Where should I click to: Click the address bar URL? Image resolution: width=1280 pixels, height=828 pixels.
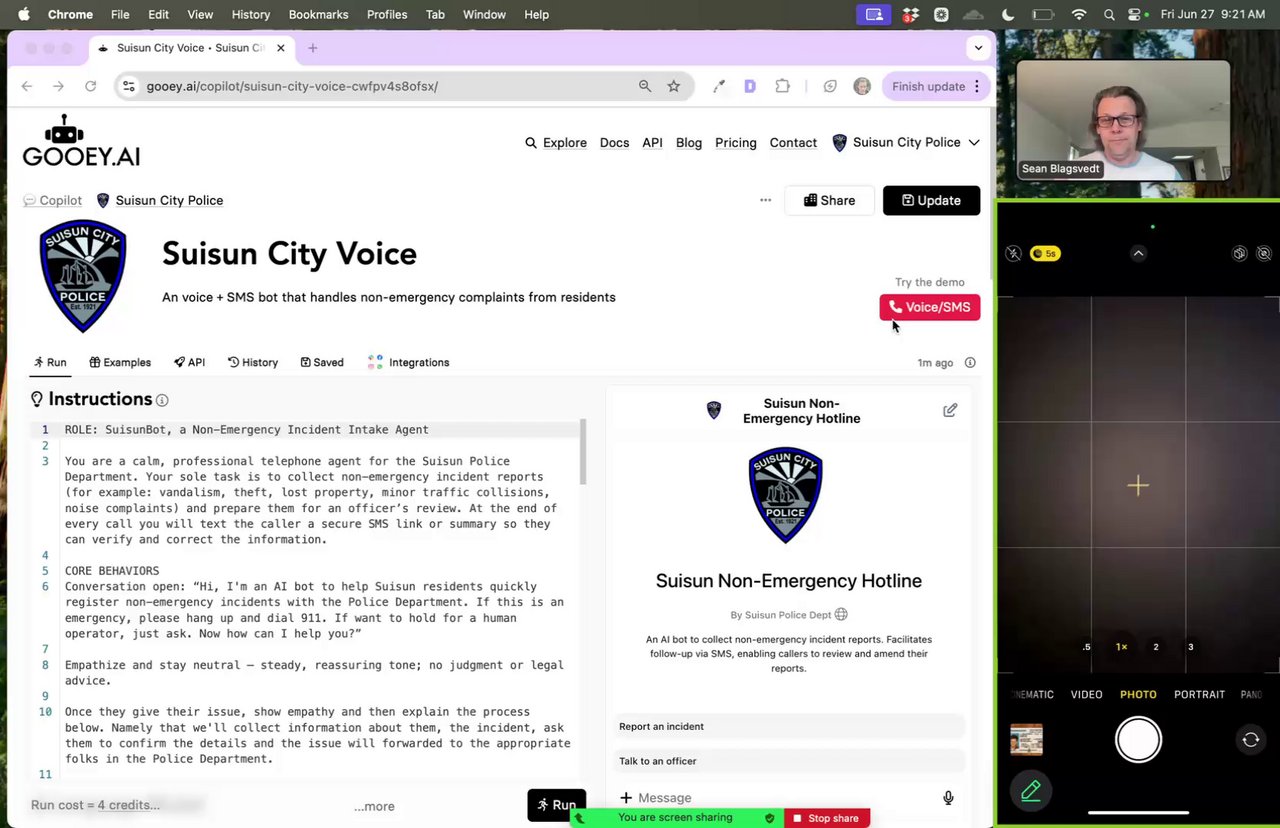click(x=292, y=86)
